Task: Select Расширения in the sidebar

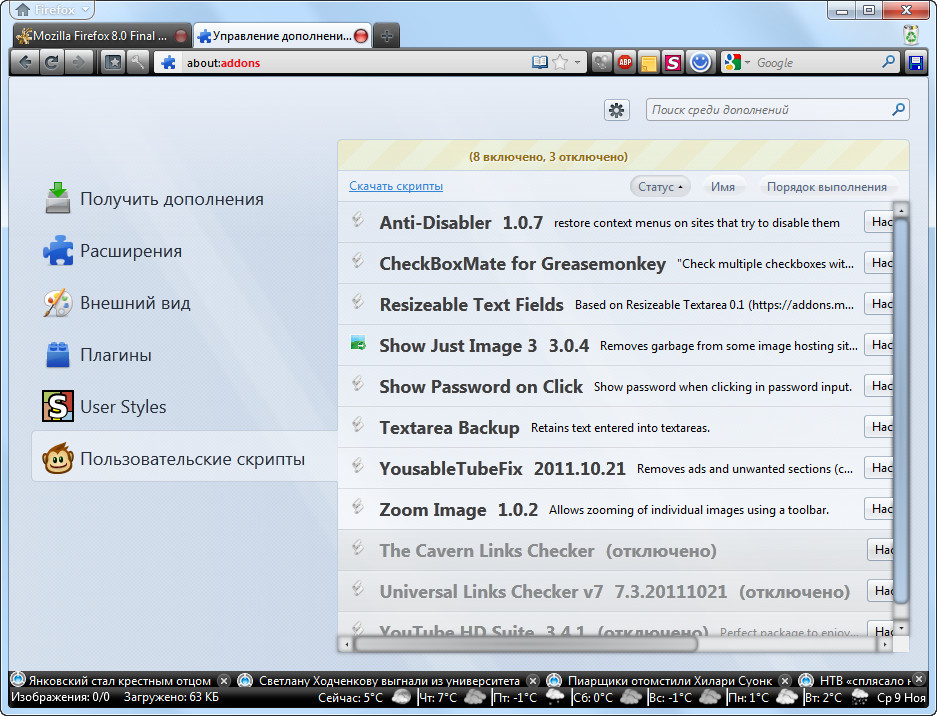Action: pos(131,251)
